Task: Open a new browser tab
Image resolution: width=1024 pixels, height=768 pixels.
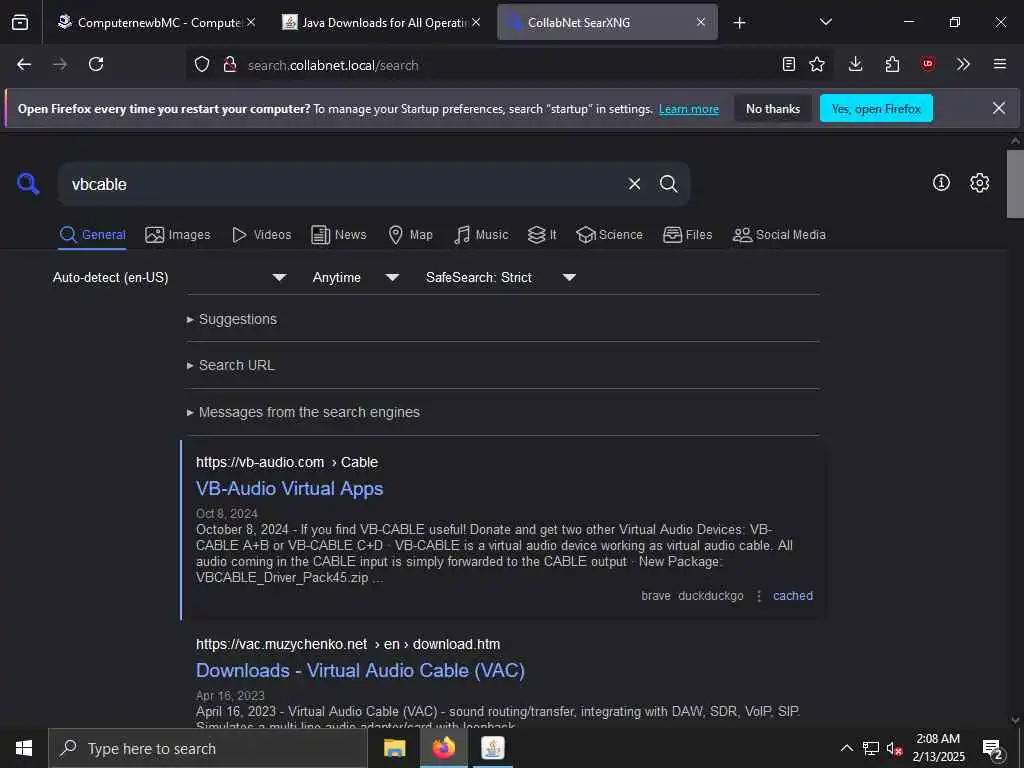Action: (x=739, y=23)
